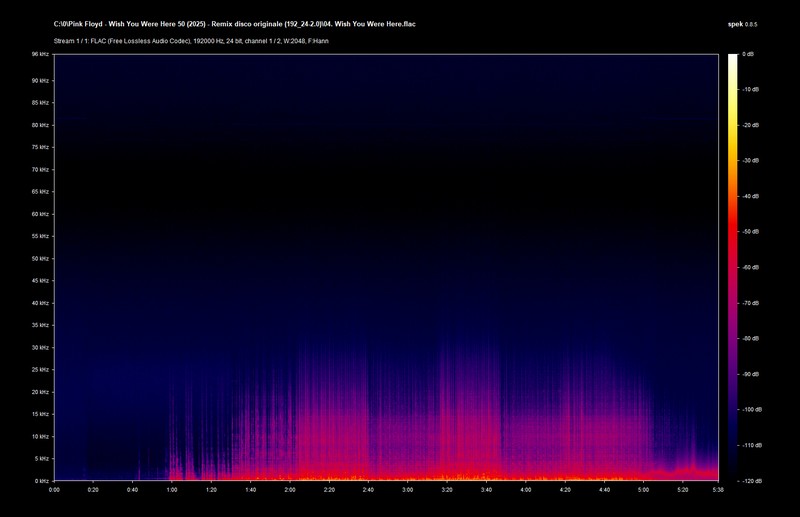Click the 90 kHz frequency axis label
The width and height of the screenshot is (800, 517).
point(40,81)
